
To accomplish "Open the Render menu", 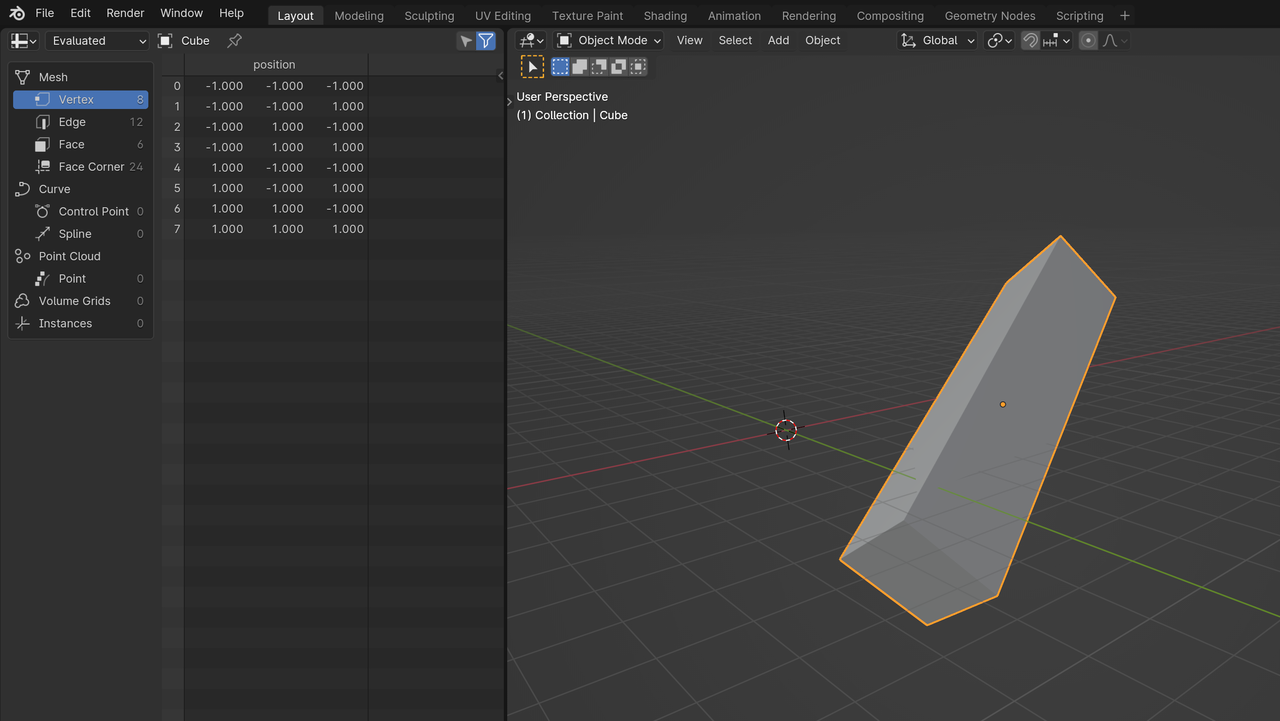I will click(x=125, y=13).
